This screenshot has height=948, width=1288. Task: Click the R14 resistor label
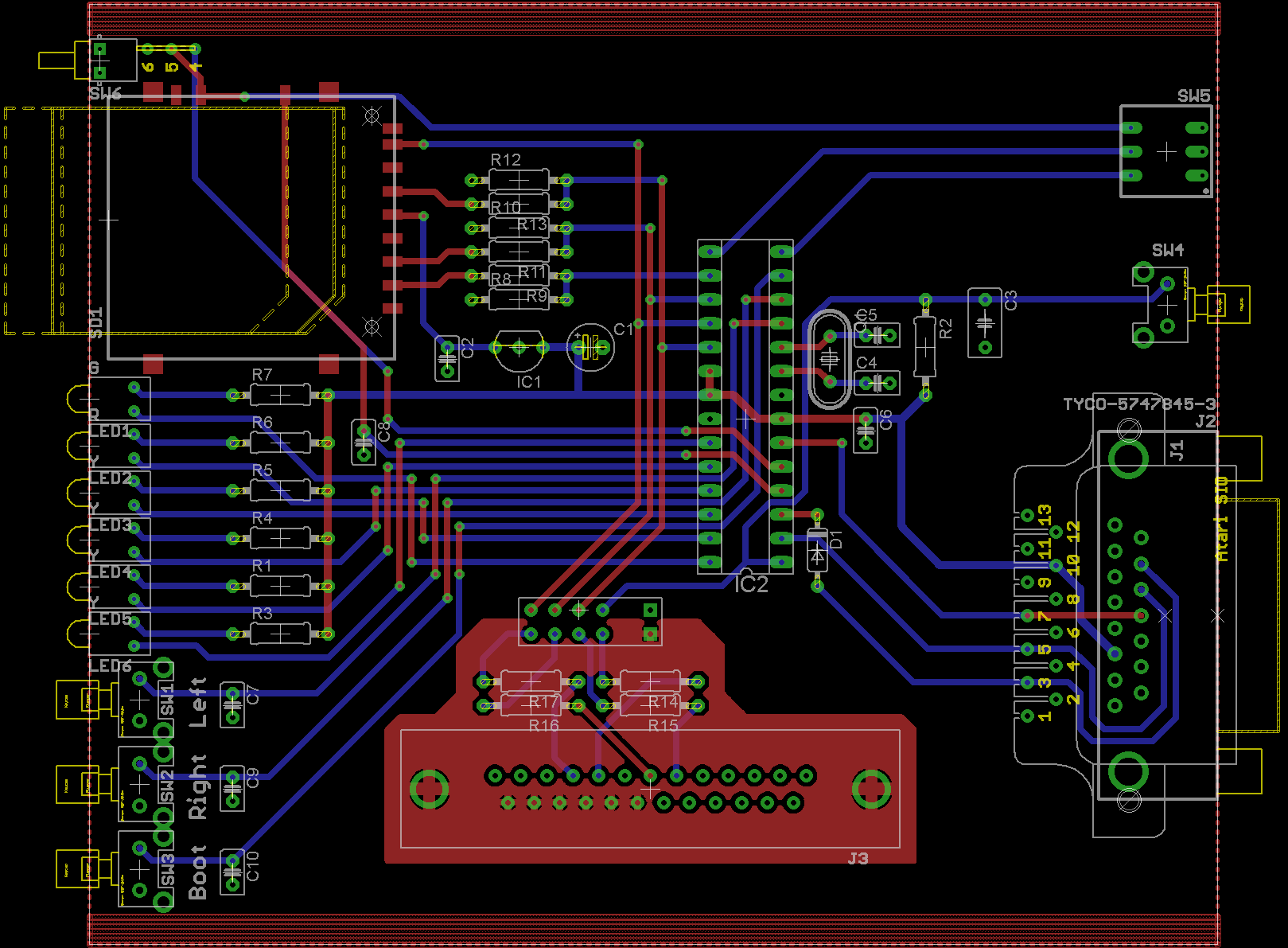pyautogui.click(x=663, y=702)
